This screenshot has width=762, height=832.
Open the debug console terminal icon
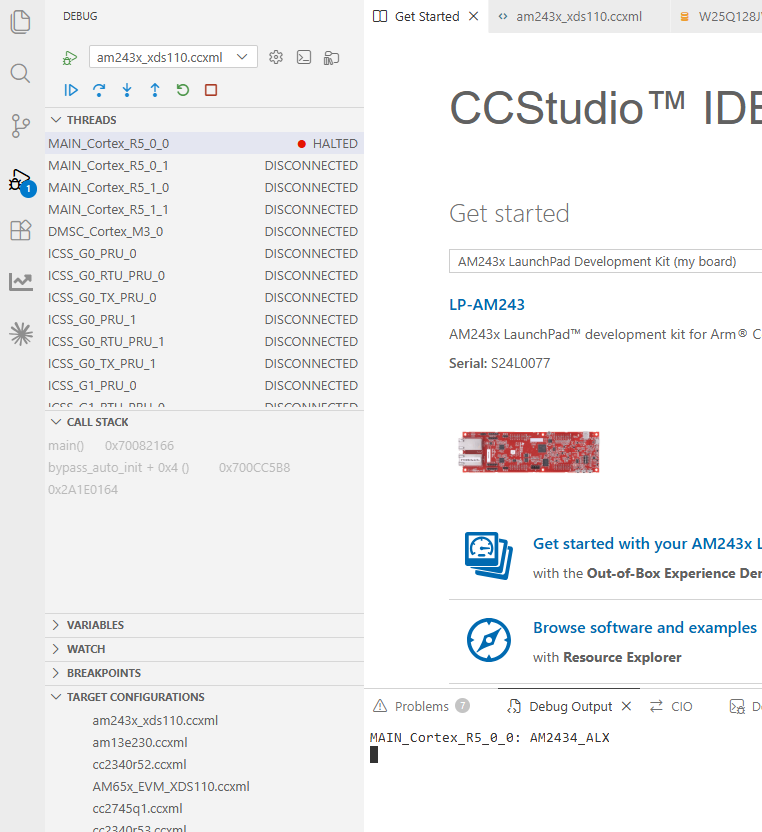pos(304,57)
